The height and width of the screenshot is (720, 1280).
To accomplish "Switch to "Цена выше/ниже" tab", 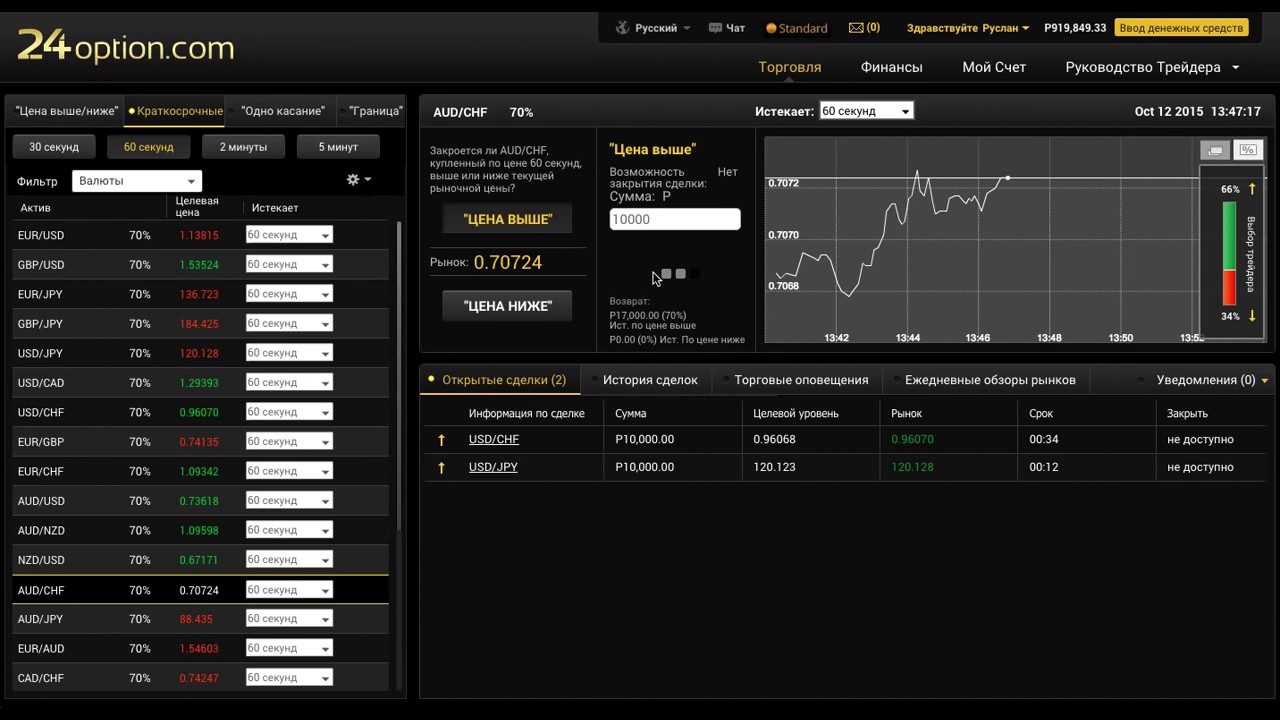I will [x=66, y=111].
